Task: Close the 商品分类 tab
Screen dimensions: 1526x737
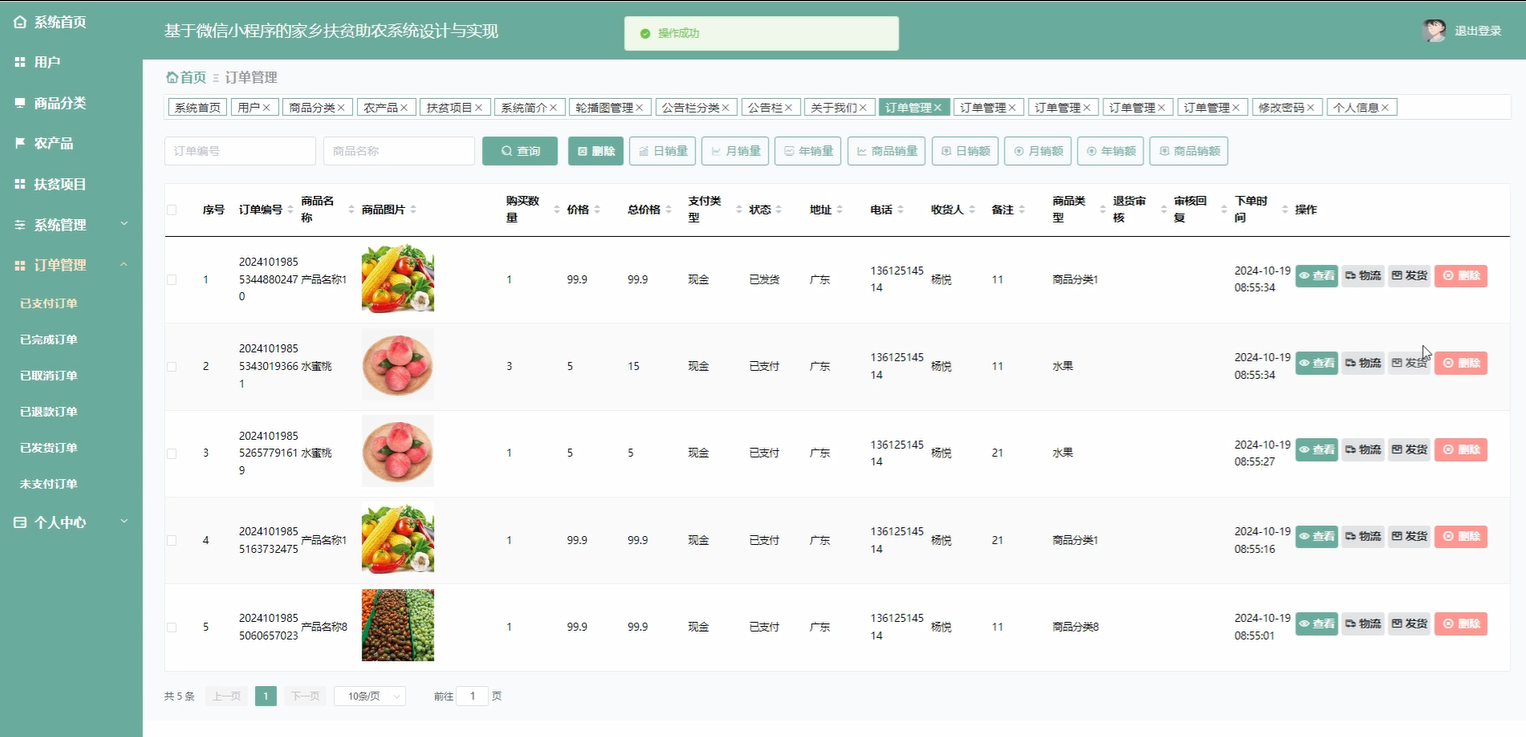Action: pos(341,108)
